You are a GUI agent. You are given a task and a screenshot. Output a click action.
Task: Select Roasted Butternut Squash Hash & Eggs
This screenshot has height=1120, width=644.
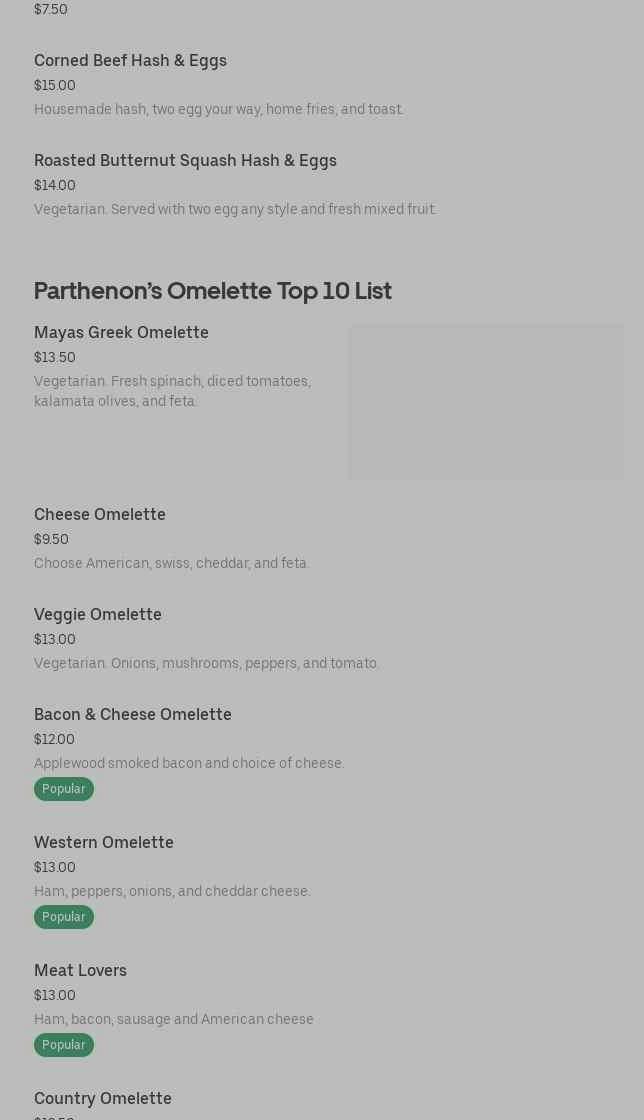[185, 160]
